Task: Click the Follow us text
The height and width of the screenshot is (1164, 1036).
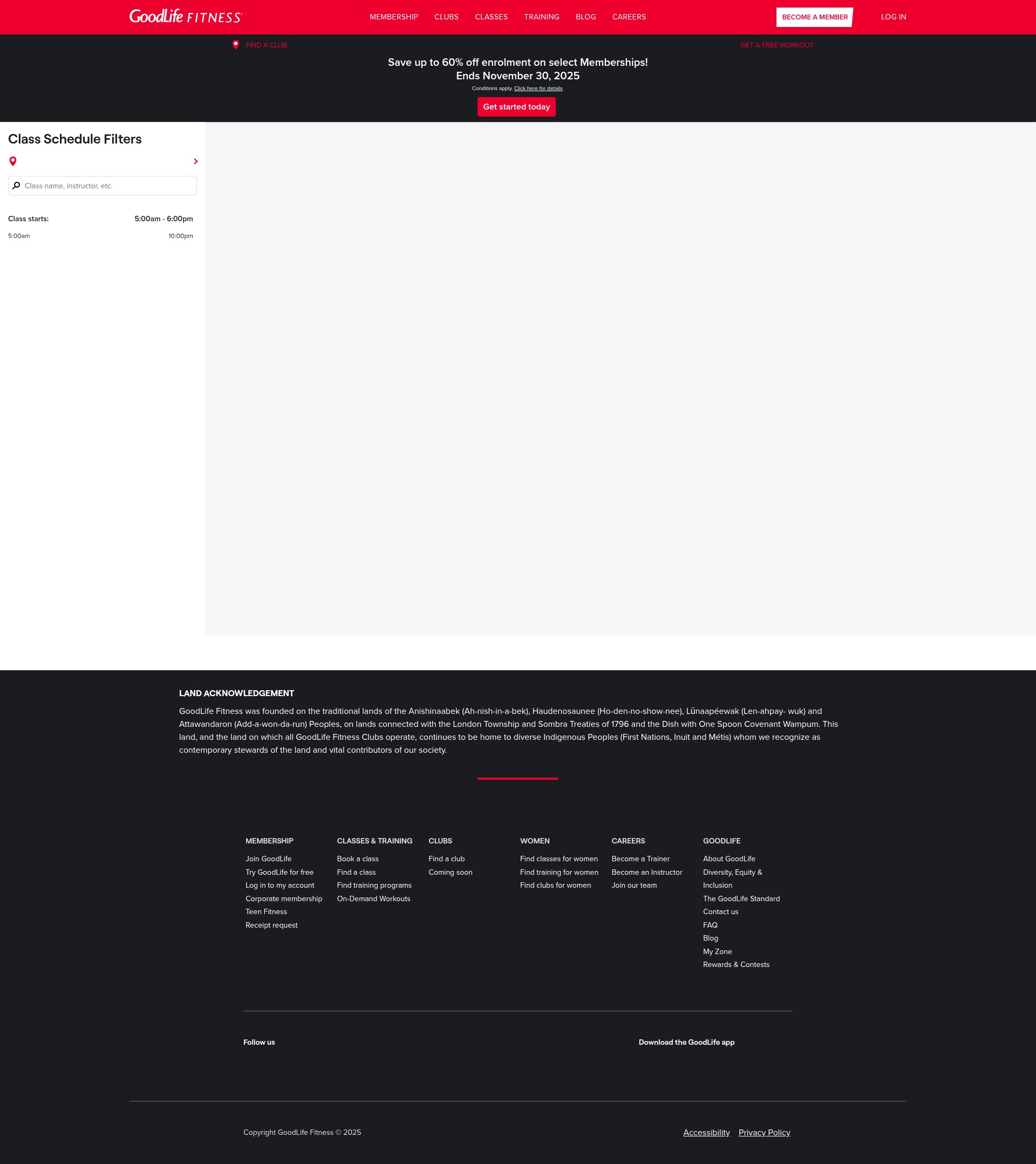Action: pyautogui.click(x=258, y=1042)
